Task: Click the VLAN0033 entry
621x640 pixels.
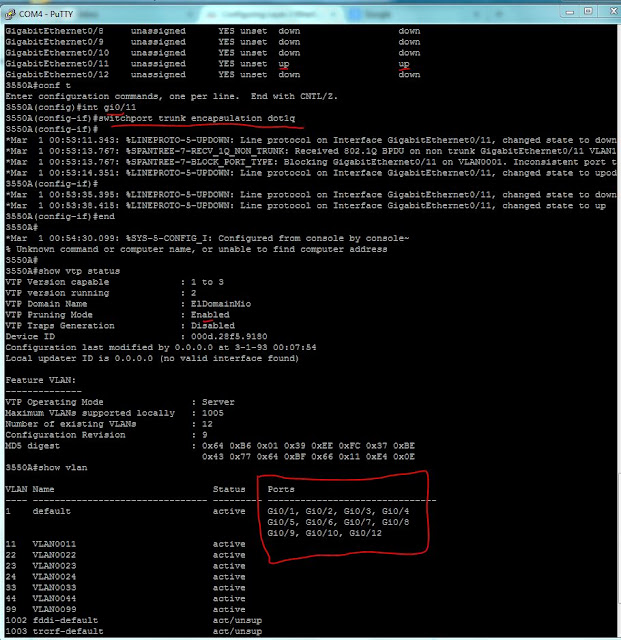Action: 54,588
